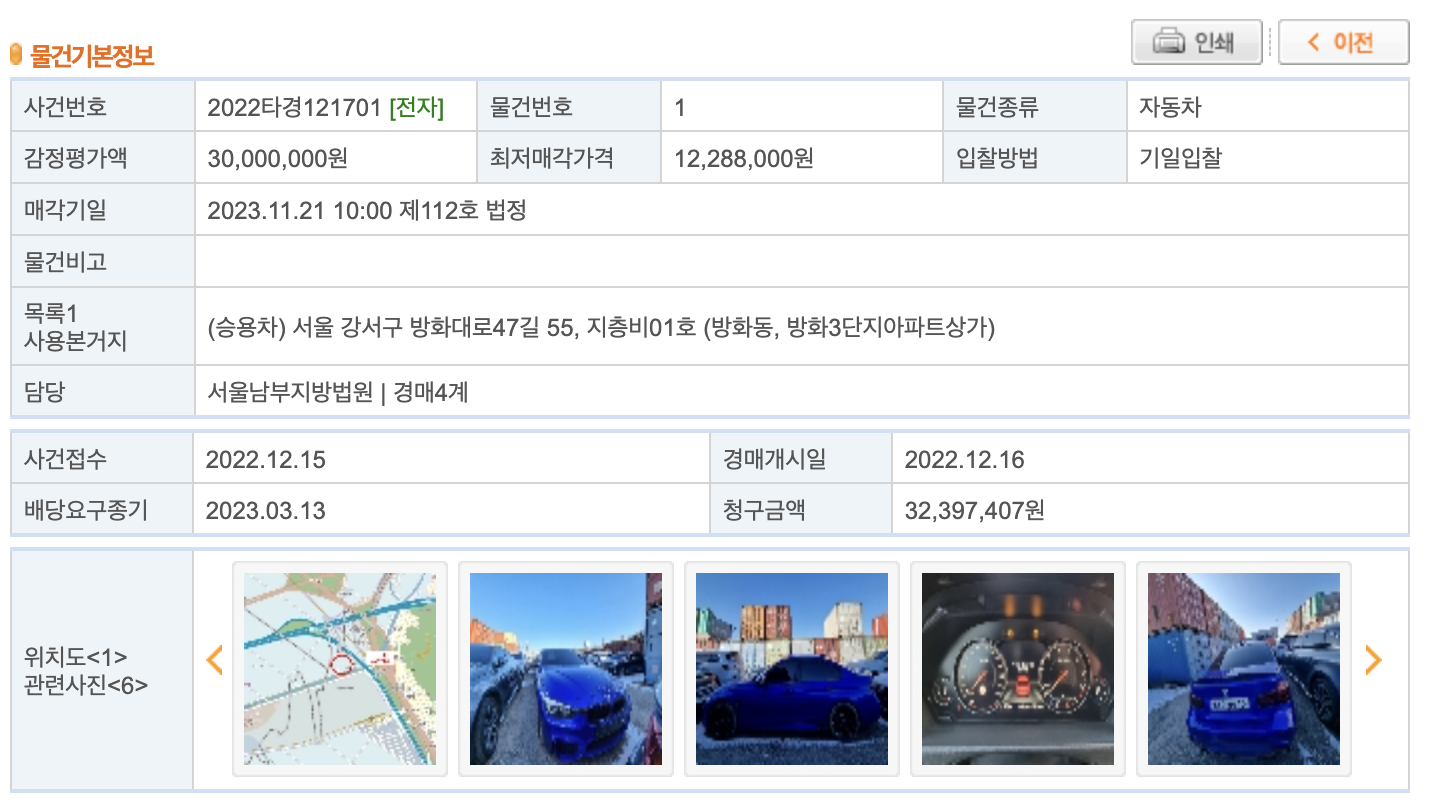This screenshot has height=802, width=1430.
Task: Click the 최저매각가격 header cell
Action: coord(569,157)
